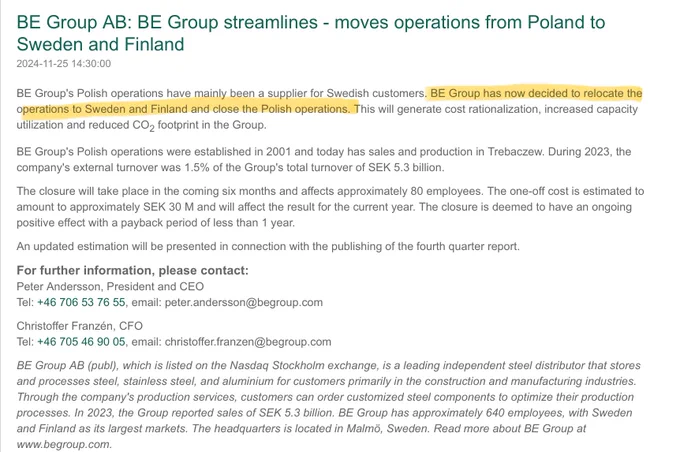Click the text 'approximately 80 employees'
The image size is (680, 452).
click(x=409, y=191)
